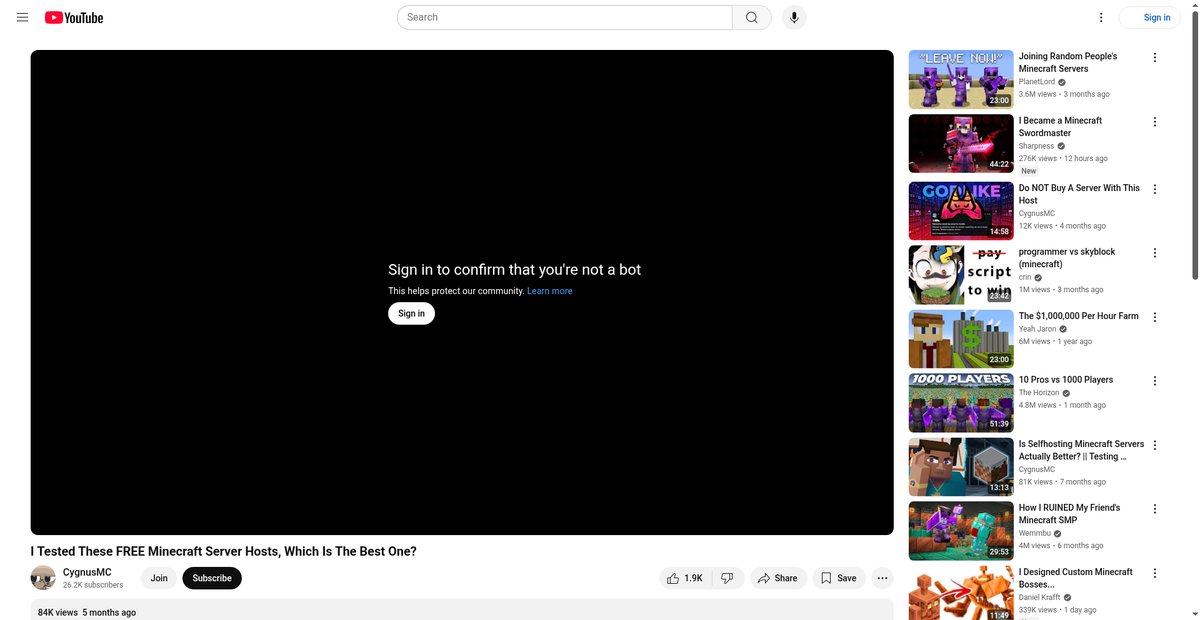Dislike this video

pos(728,578)
